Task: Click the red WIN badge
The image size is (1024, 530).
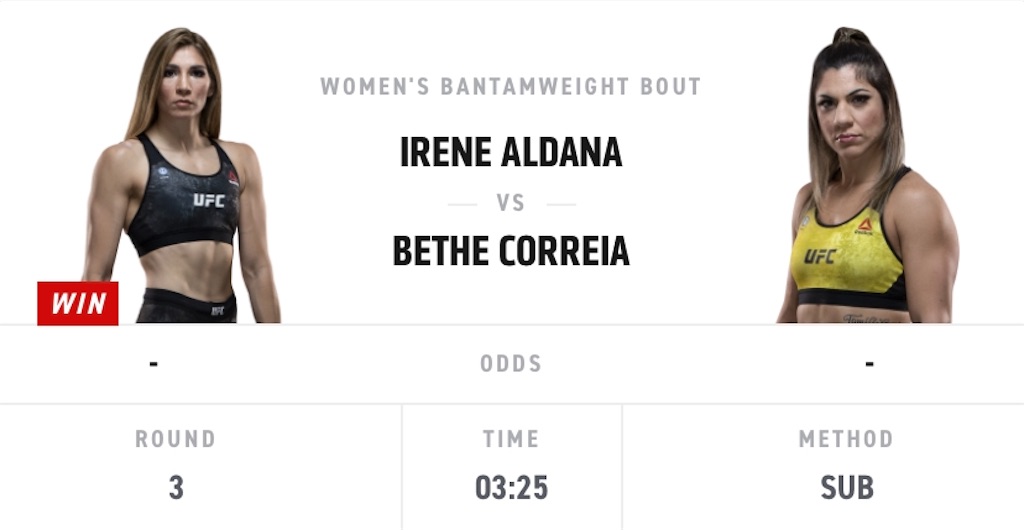Action: tap(78, 303)
